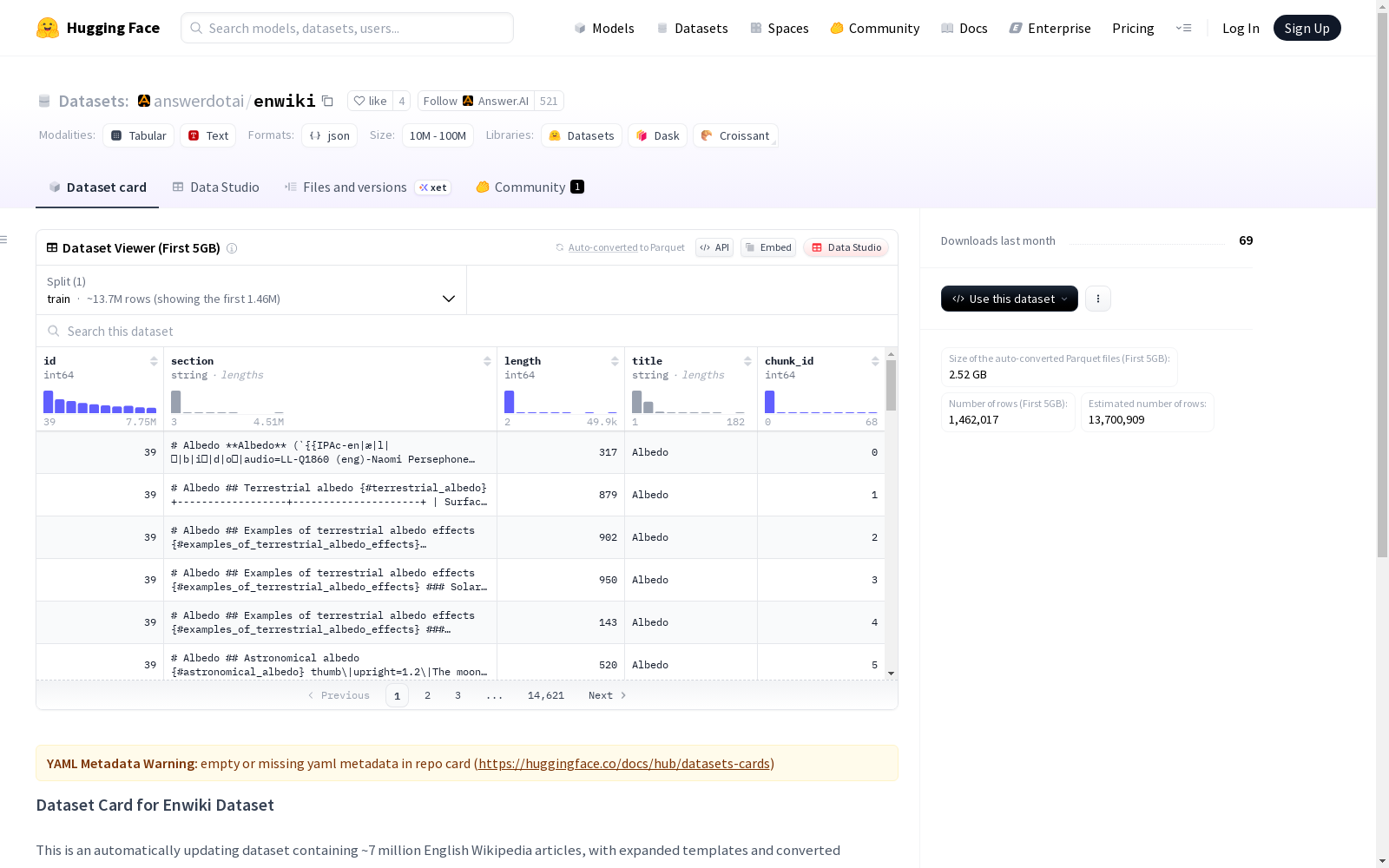Go to Datasets in the top navigation
The image size is (1389, 868).
pyautogui.click(x=692, y=28)
